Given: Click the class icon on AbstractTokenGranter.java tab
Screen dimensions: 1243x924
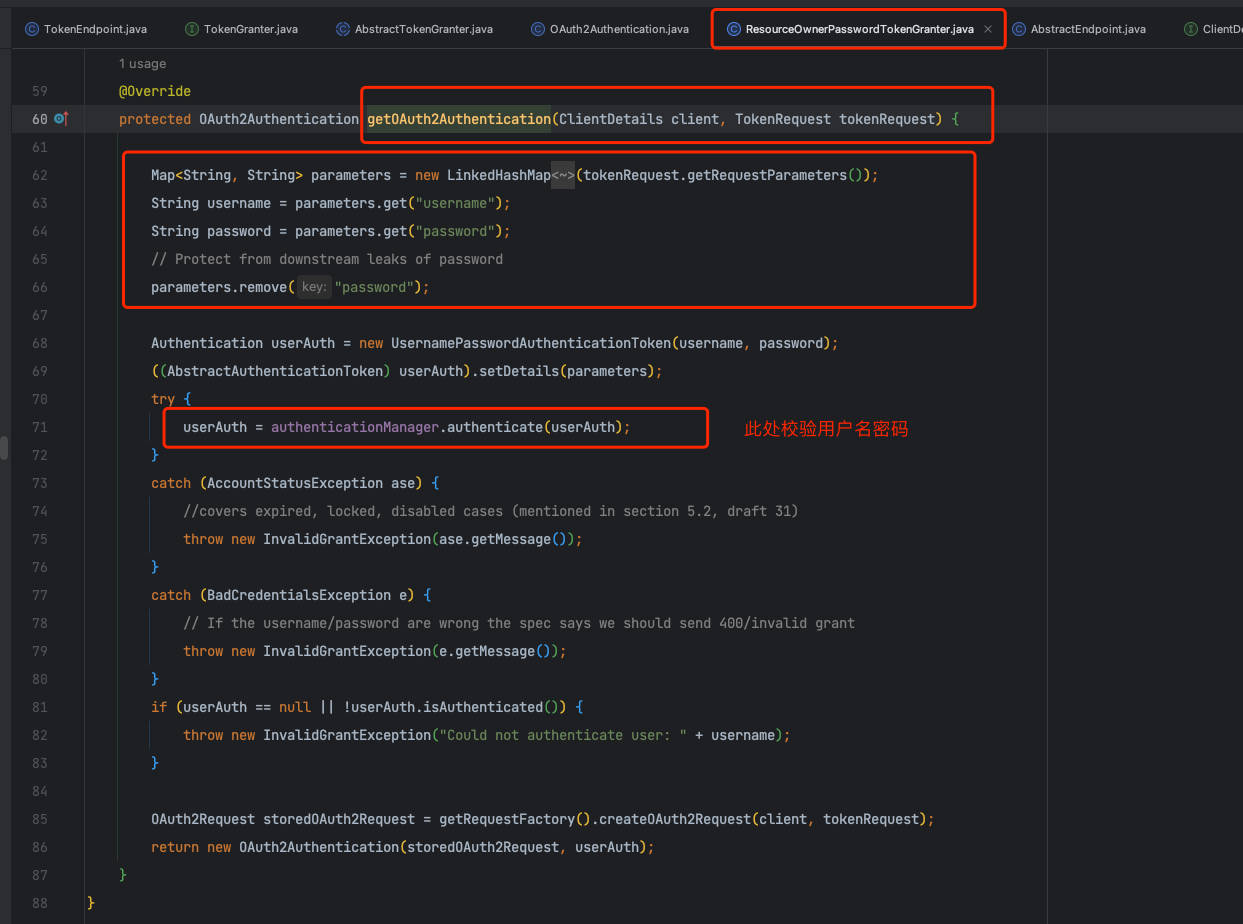Looking at the screenshot, I should tap(343, 29).
